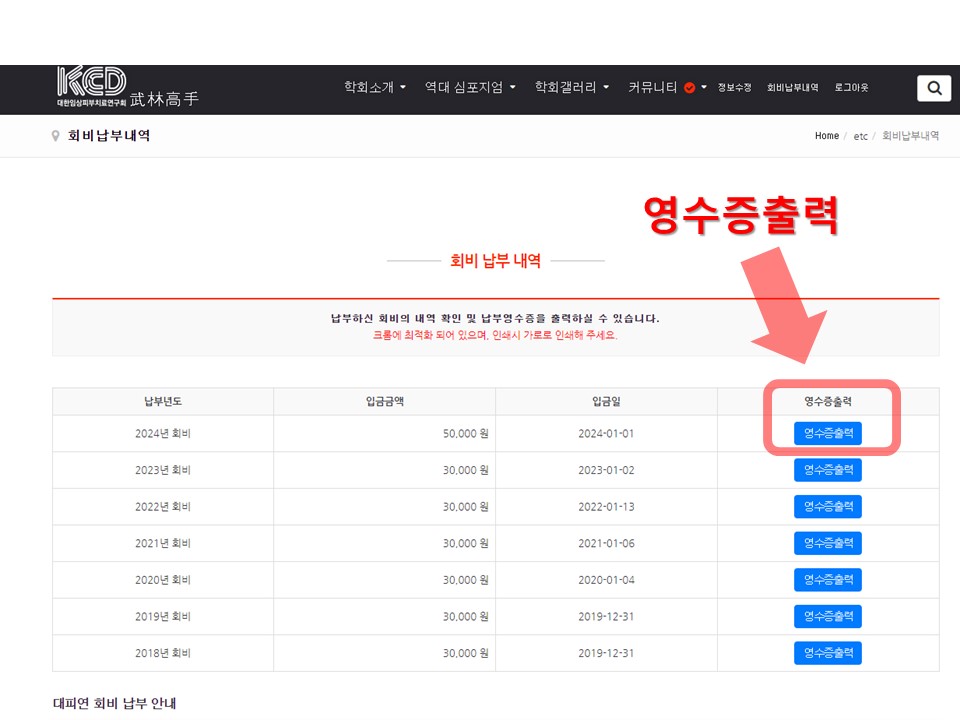Click the location pin icon beside 회비납부내역
The image size is (960, 720).
click(56, 136)
